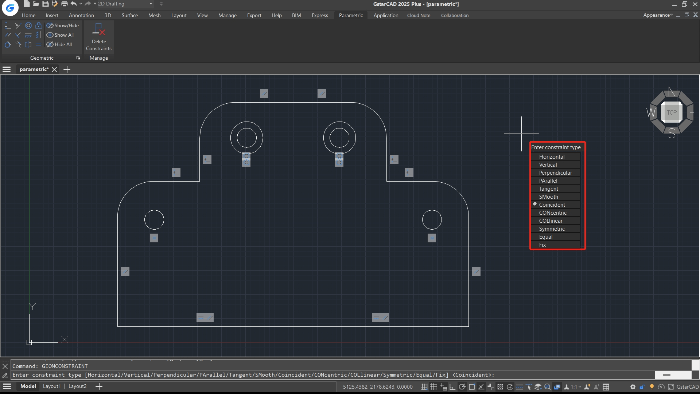Click the Save As icon
This screenshot has width=700, height=394.
pos(54,4)
